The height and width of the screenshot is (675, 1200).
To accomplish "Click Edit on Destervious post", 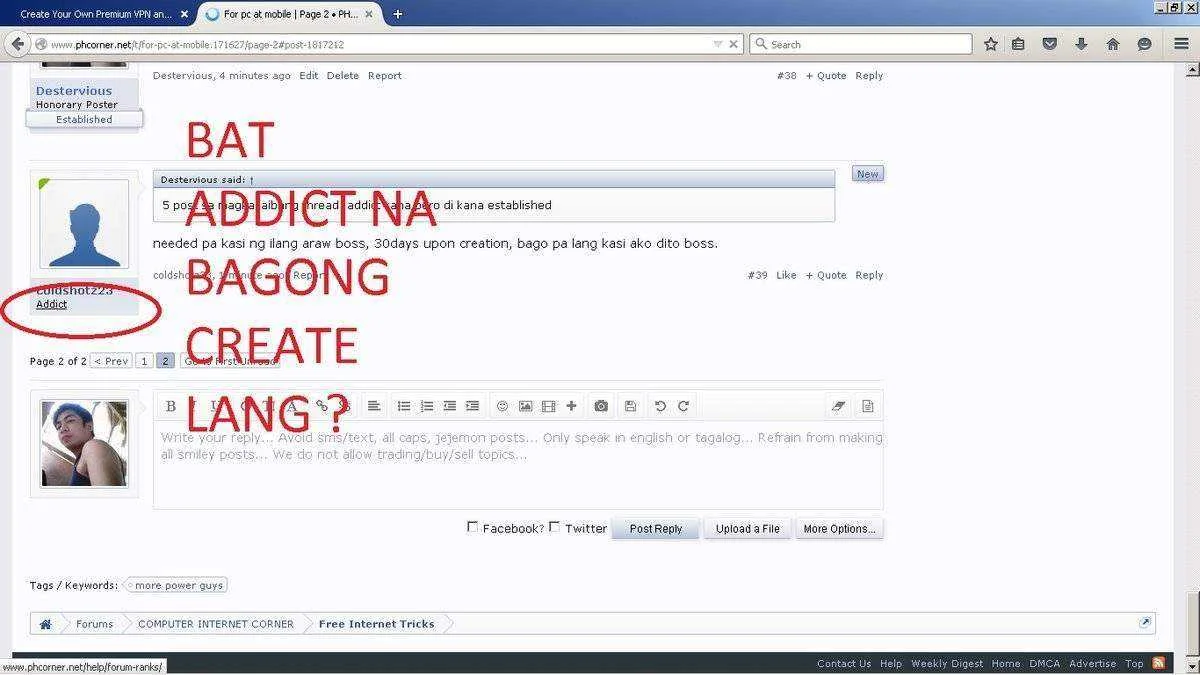I will [309, 75].
